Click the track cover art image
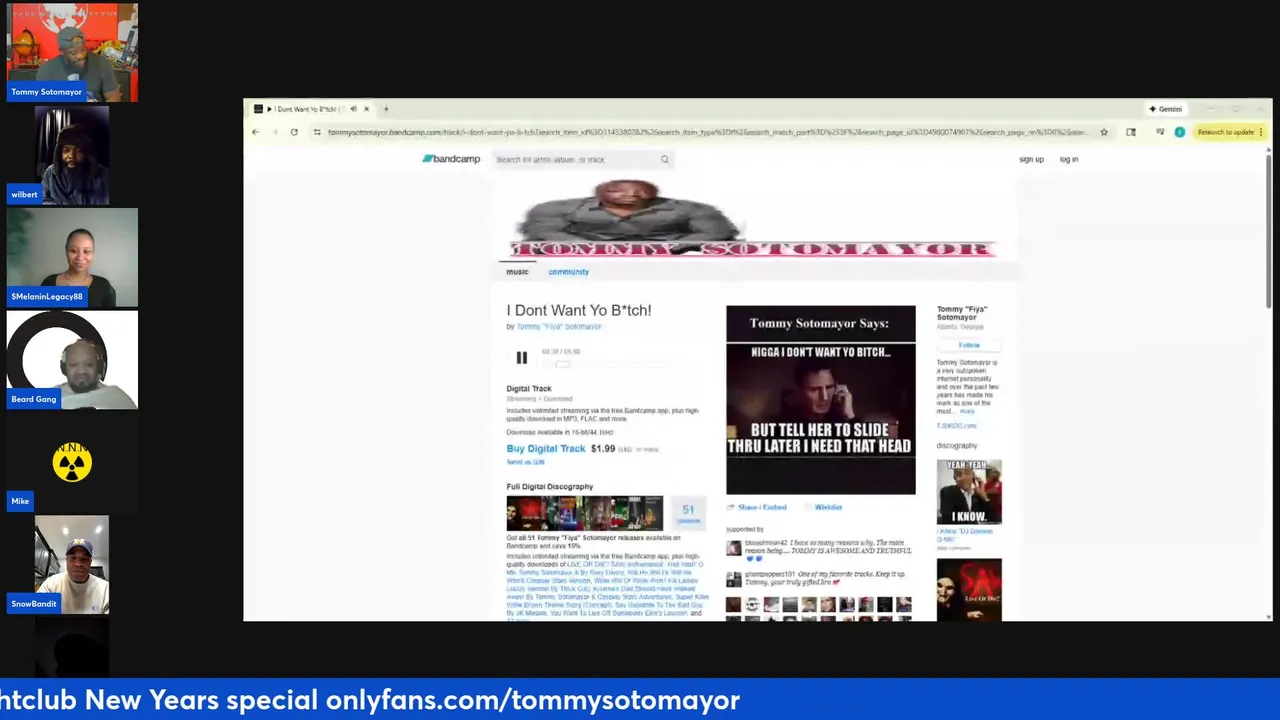Viewport: 1280px width, 720px height. click(820, 400)
